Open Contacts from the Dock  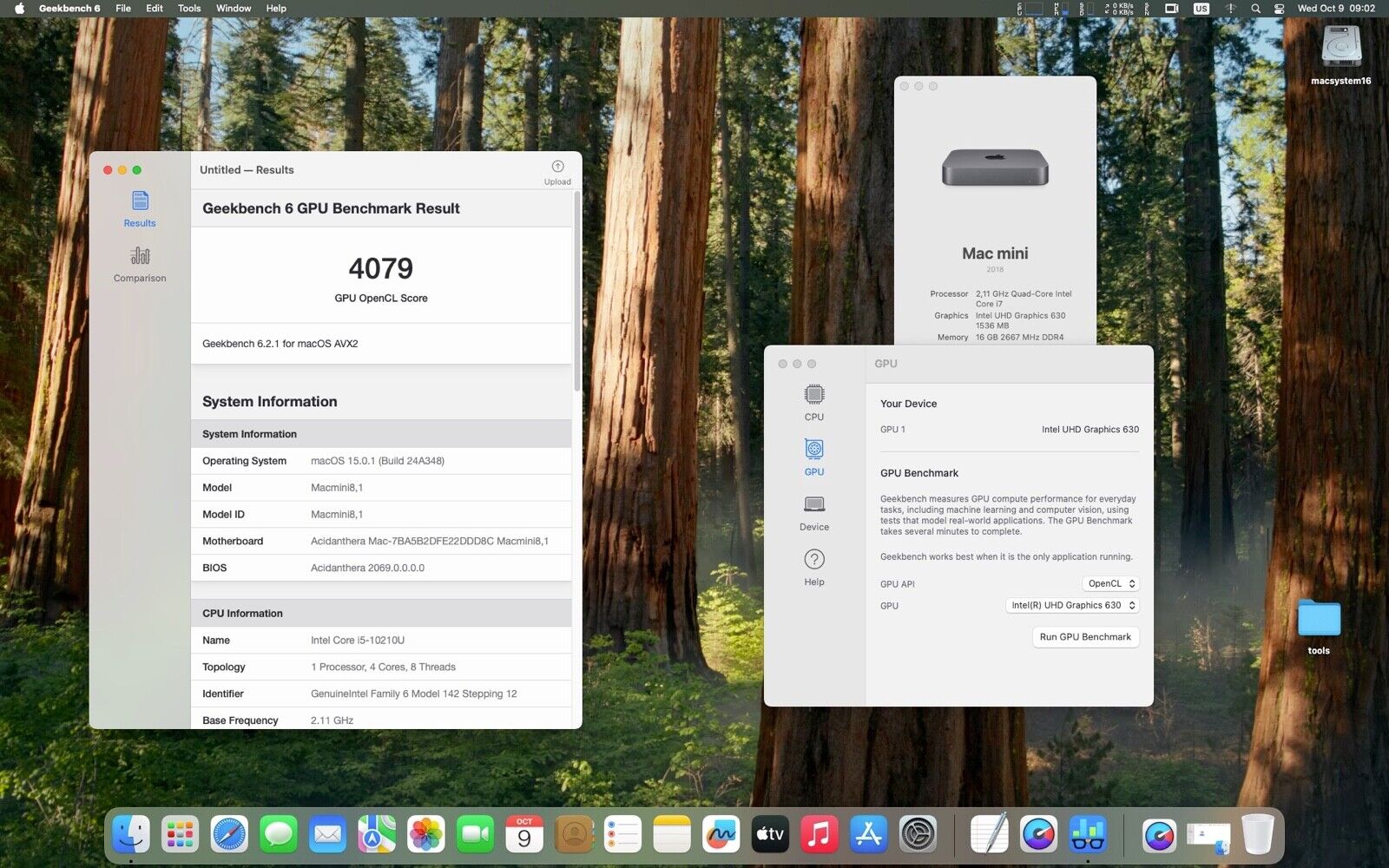point(574,835)
